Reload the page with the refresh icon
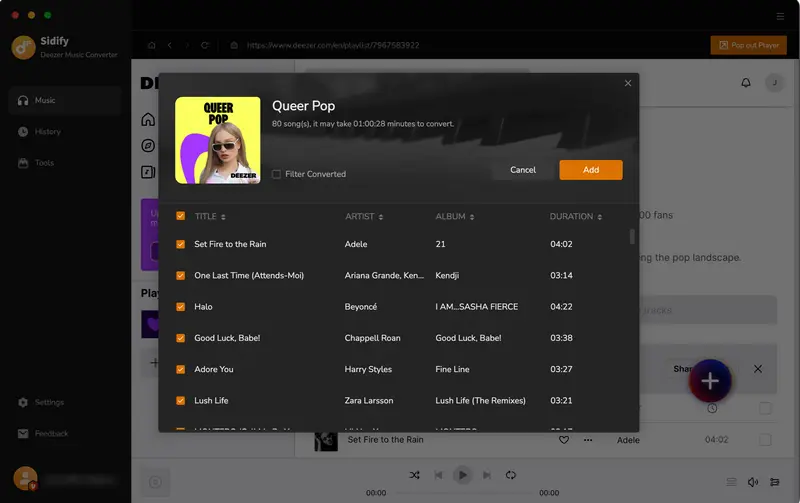The image size is (800, 503). [205, 45]
